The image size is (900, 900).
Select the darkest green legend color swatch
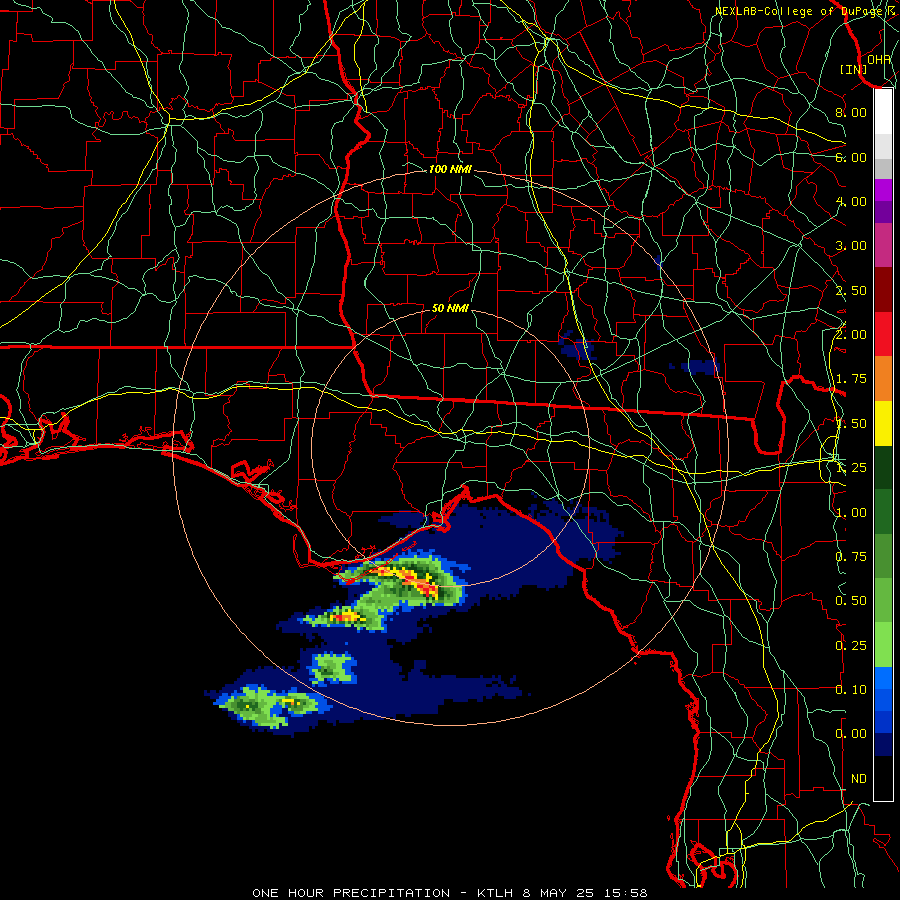coord(883,468)
